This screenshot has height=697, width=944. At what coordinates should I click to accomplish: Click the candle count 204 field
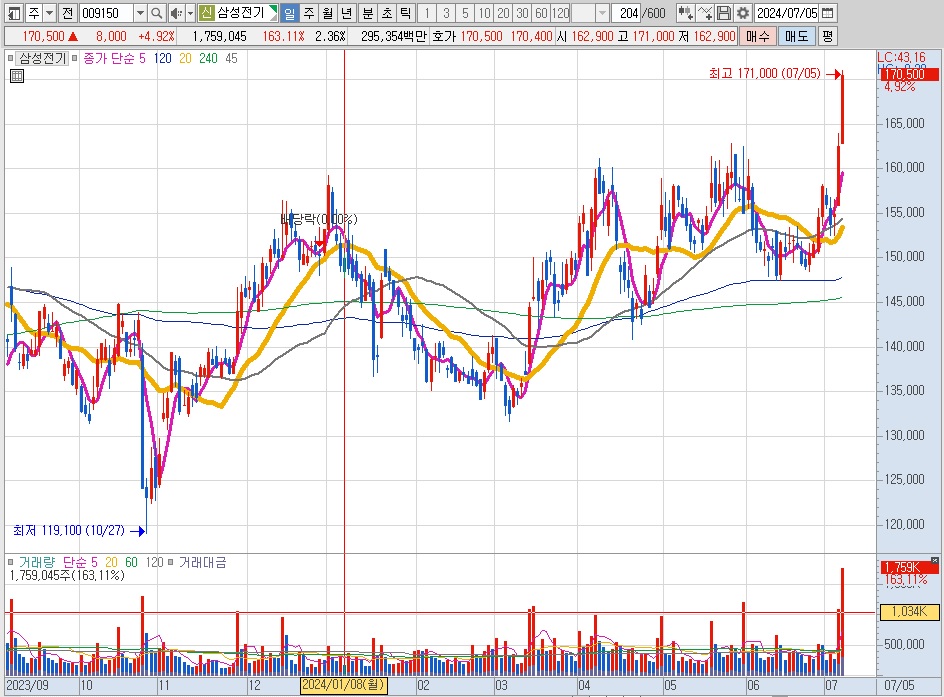click(x=626, y=13)
